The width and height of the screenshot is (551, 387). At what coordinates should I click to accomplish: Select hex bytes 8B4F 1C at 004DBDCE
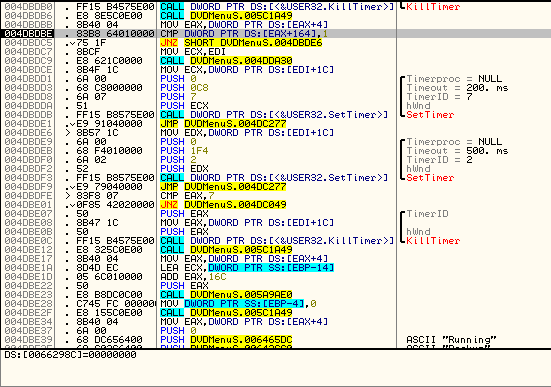97,70
